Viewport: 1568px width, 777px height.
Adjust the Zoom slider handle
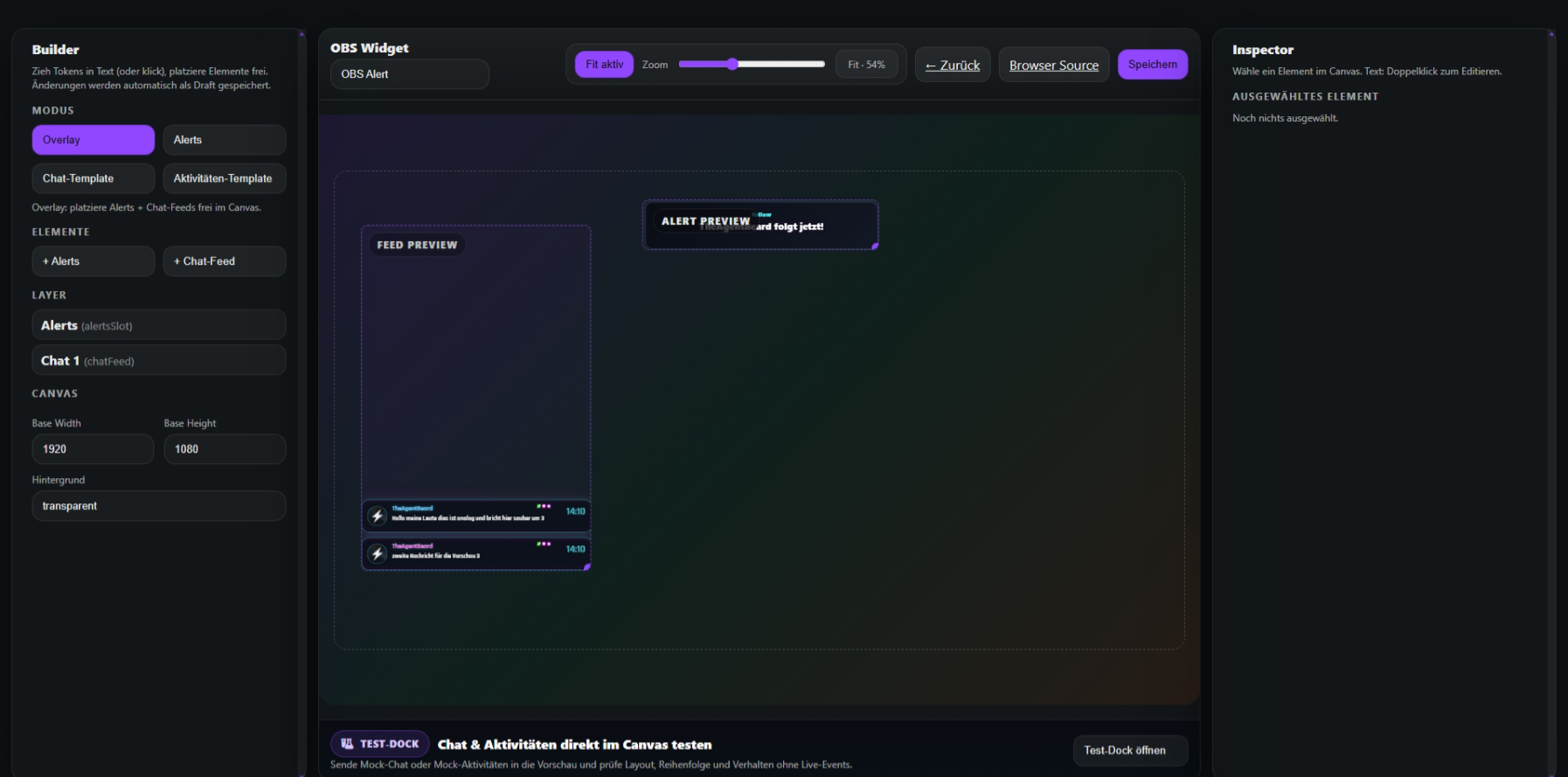732,64
